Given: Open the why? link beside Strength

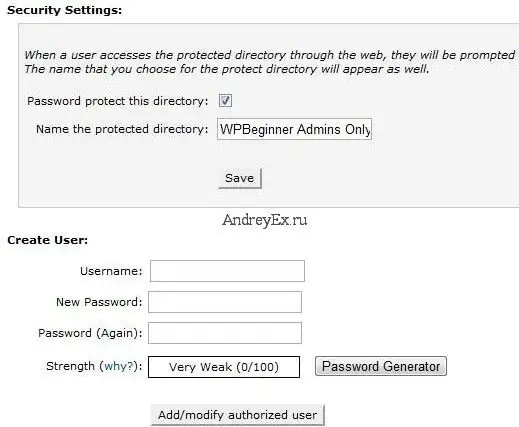Looking at the screenshot, I should (119, 366).
